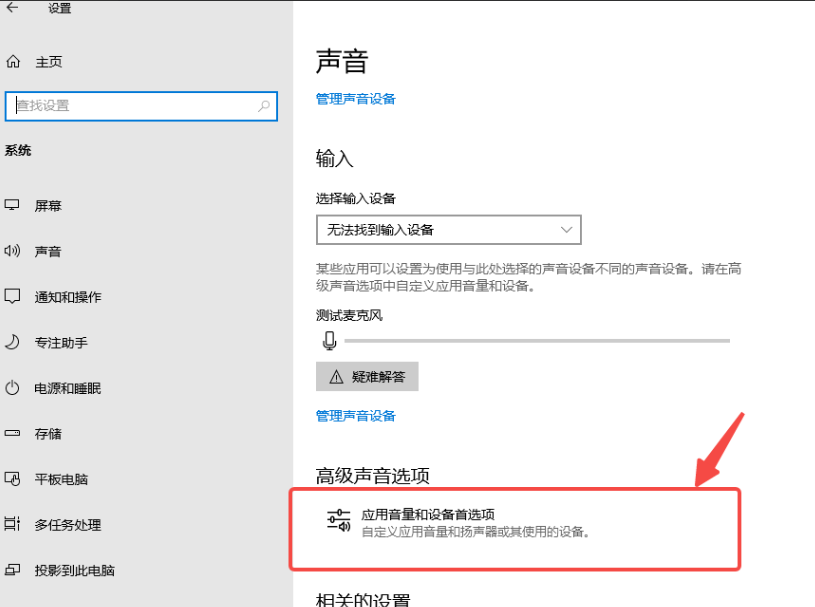Click the 查找设置 search field
The width and height of the screenshot is (815, 607).
[130, 106]
